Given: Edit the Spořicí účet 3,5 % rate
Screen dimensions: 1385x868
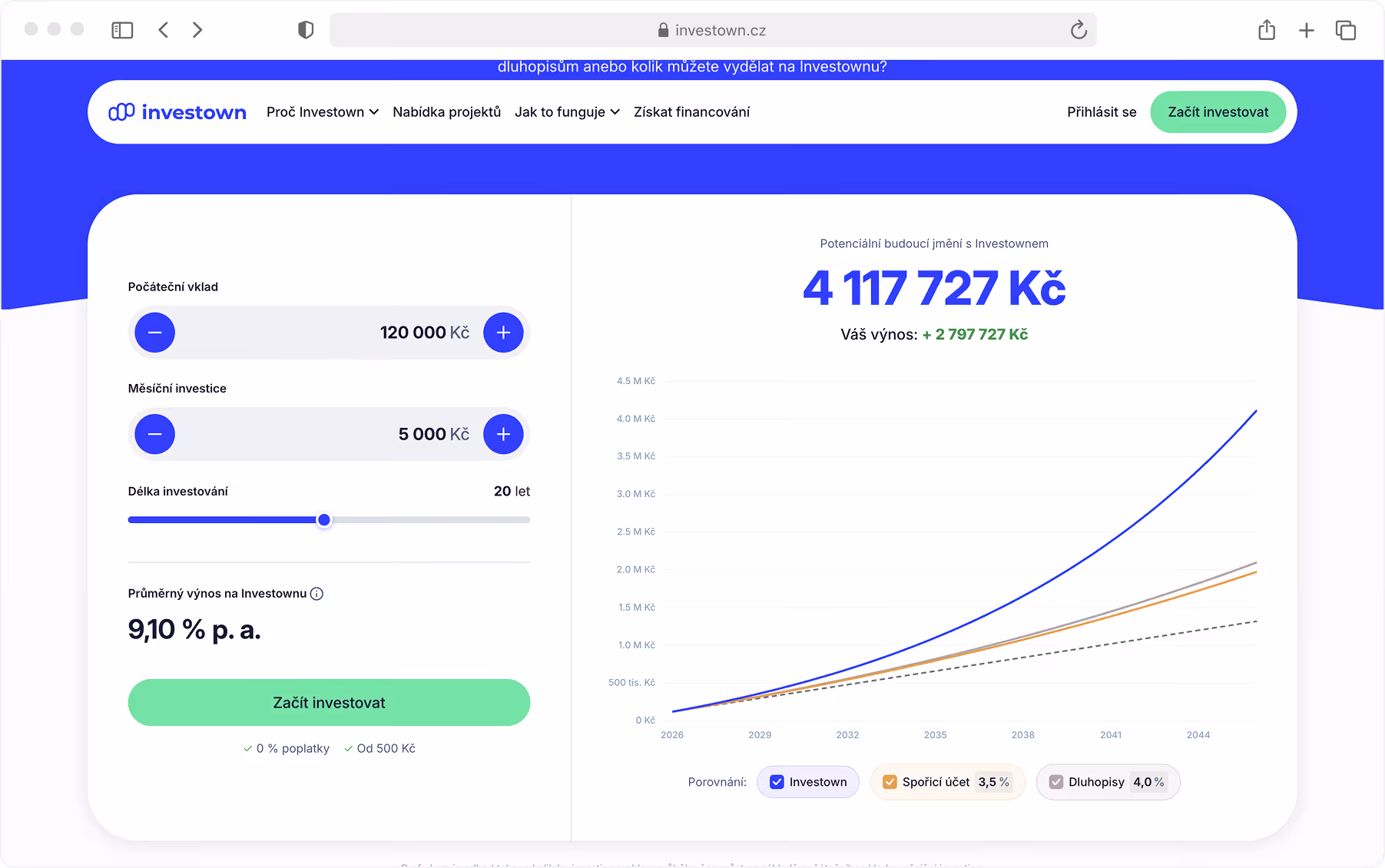Looking at the screenshot, I should coord(994,782).
